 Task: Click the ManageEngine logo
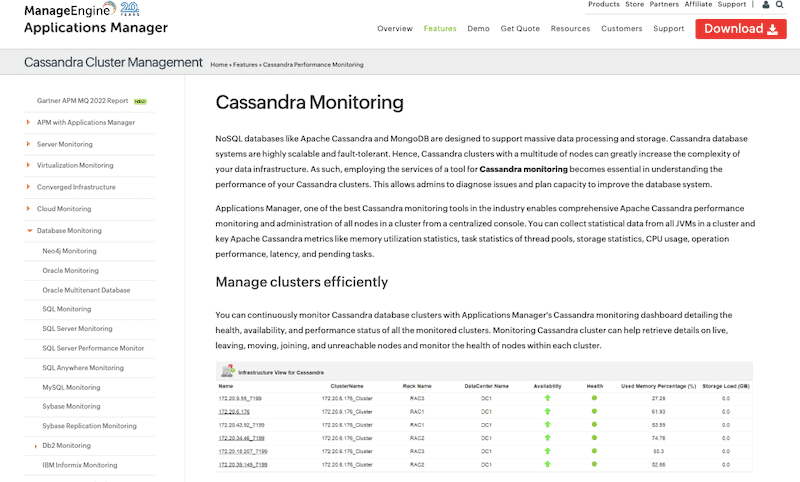click(x=70, y=10)
